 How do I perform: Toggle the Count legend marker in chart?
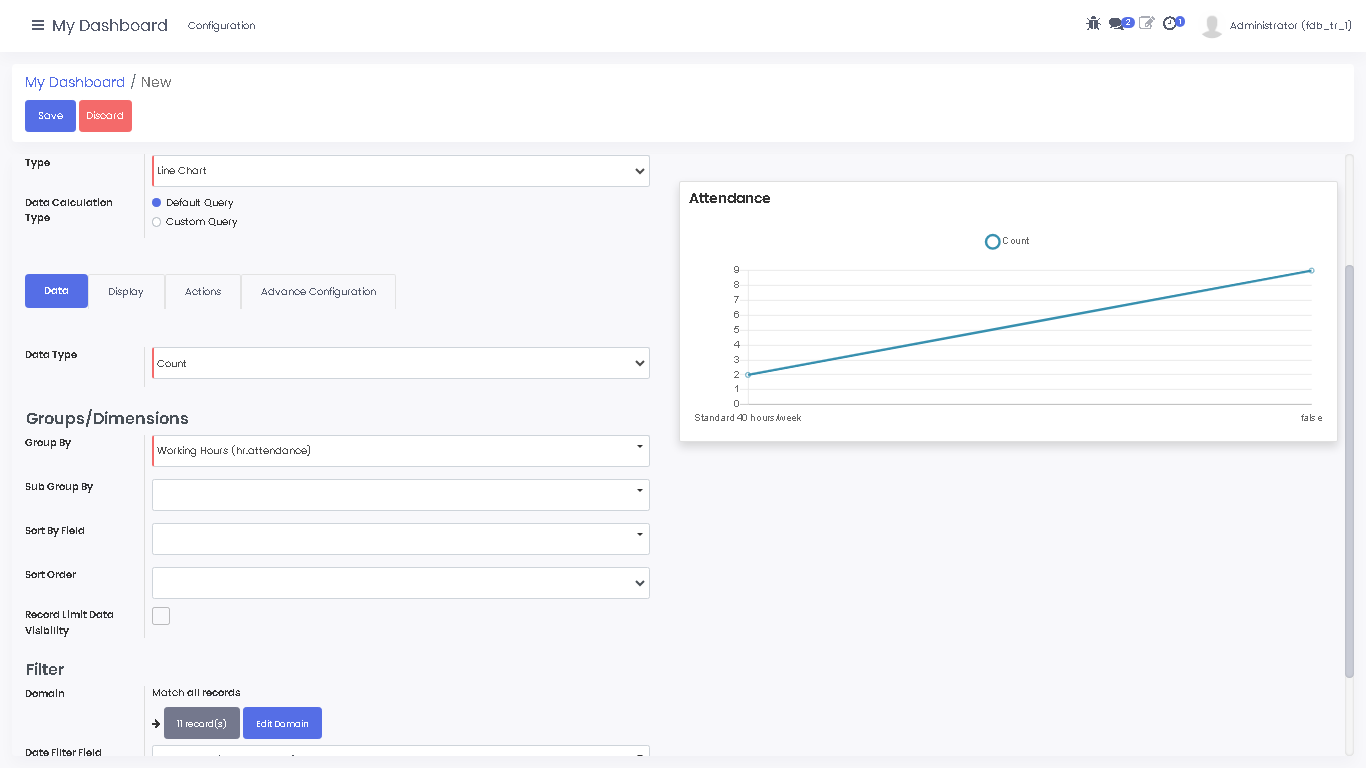(x=992, y=241)
